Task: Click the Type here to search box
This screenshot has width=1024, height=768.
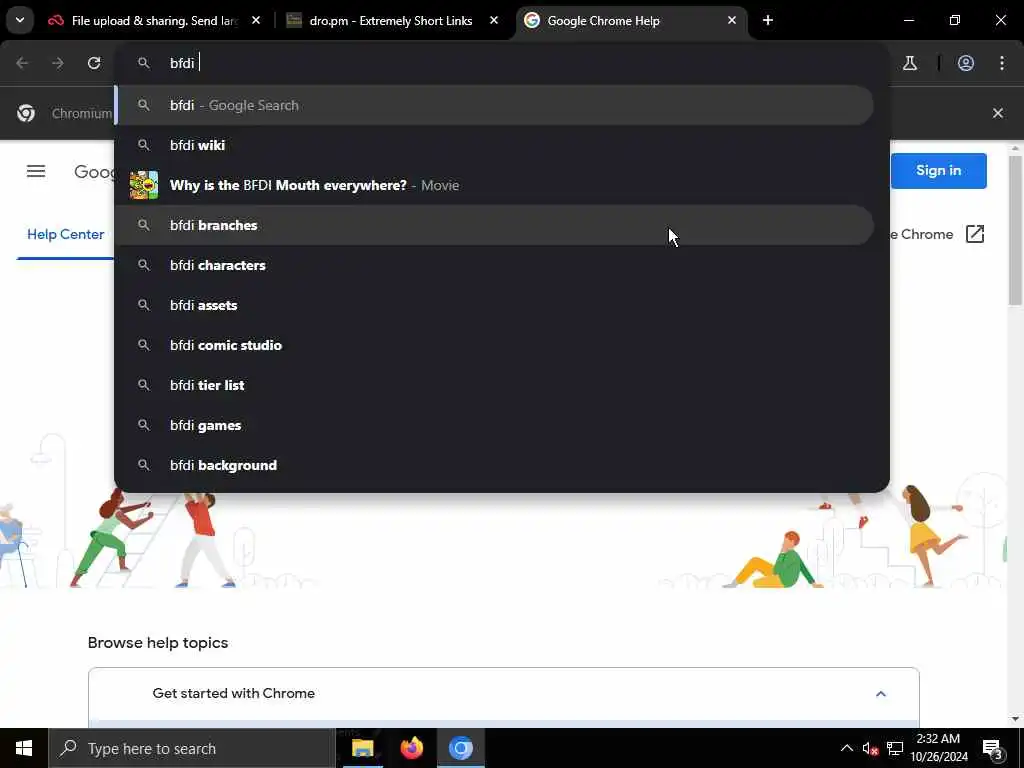Action: pyautogui.click(x=192, y=748)
